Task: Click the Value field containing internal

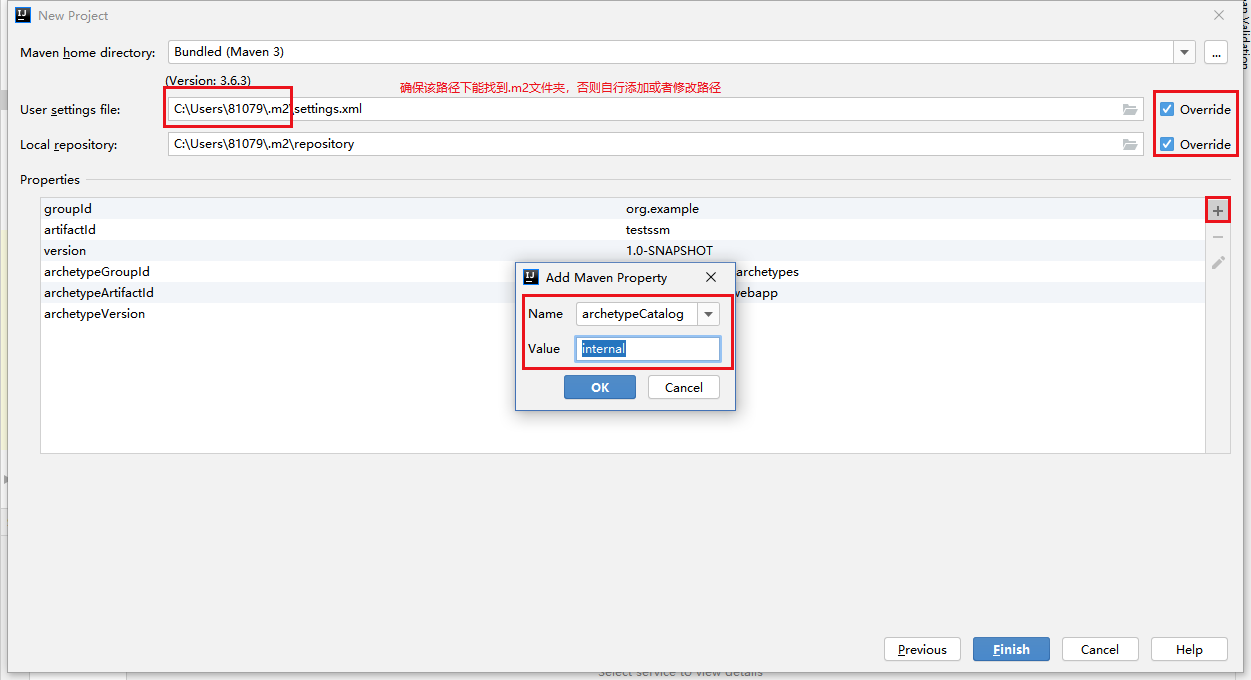Action: 648,349
